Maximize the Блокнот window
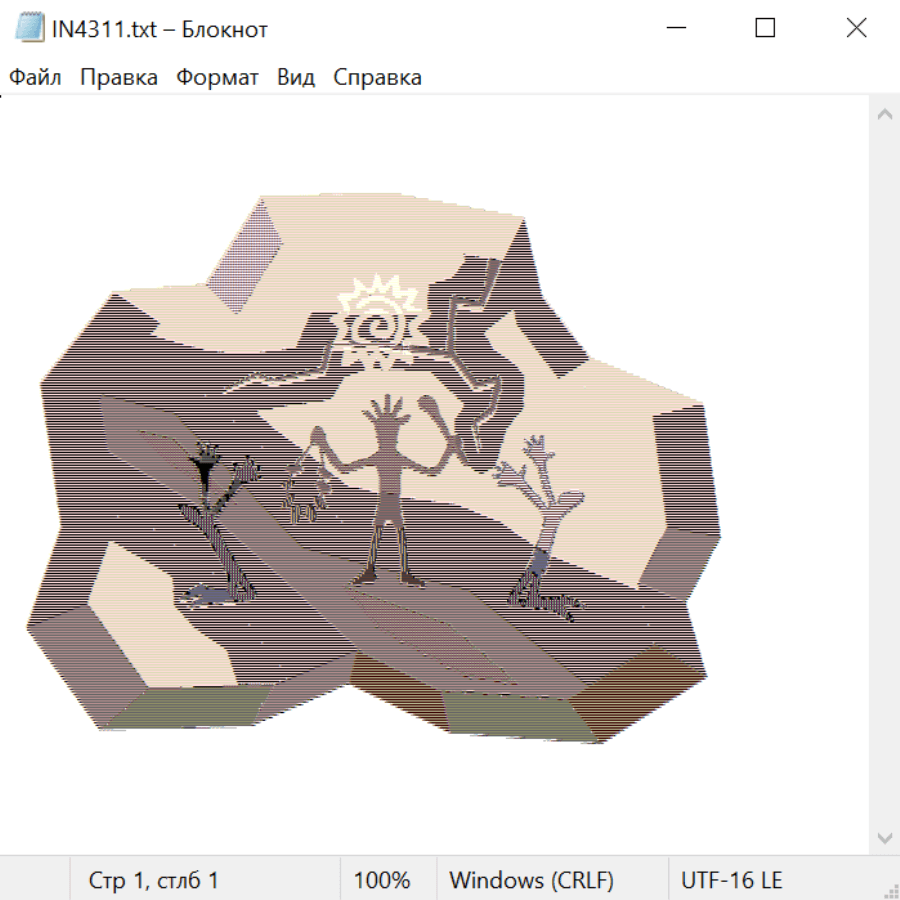Screen dimensions: 900x900 point(765,29)
